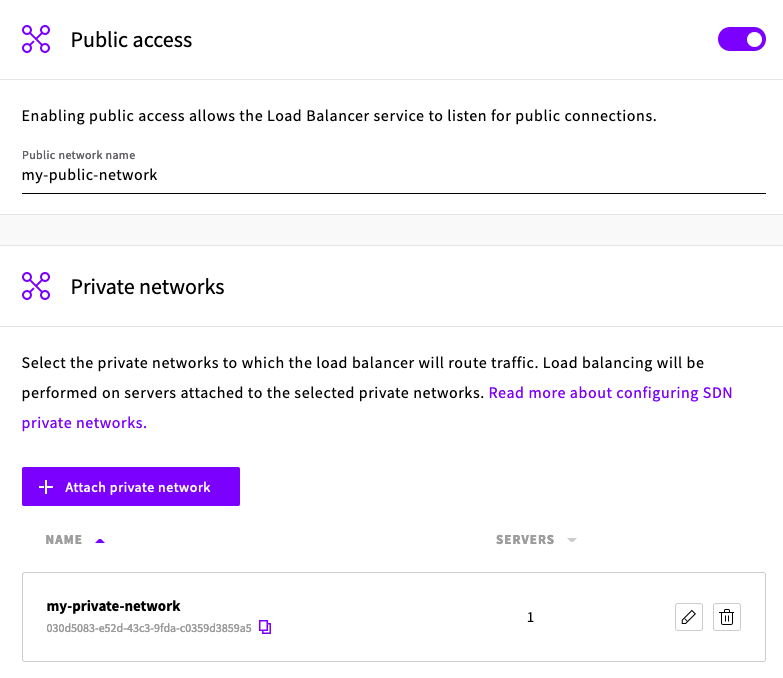The width and height of the screenshot is (783, 678).
Task: Delete my-private-network with the trash icon
Action: coord(727,617)
